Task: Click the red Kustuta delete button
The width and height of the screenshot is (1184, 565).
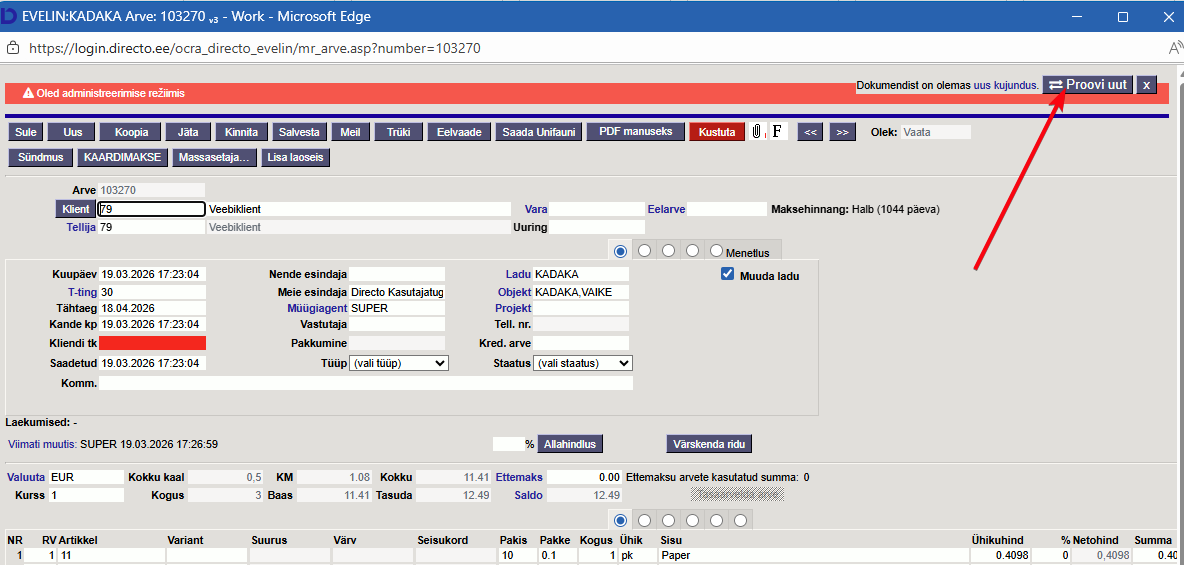Action: 717,132
